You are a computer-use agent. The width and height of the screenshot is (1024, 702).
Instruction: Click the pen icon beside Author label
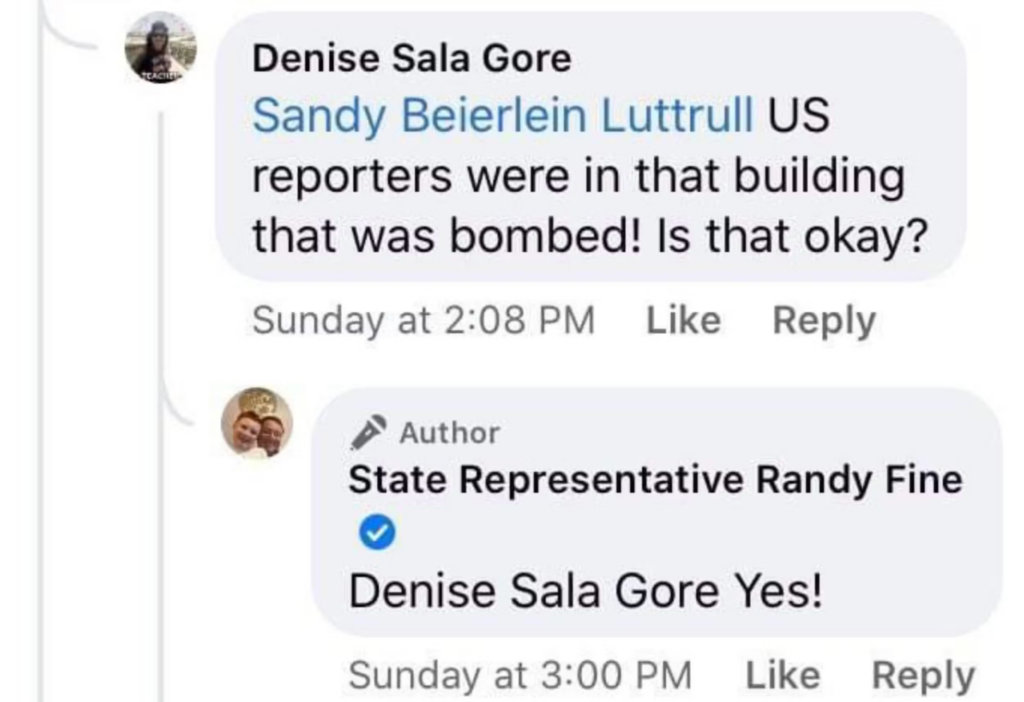pyautogui.click(x=369, y=430)
